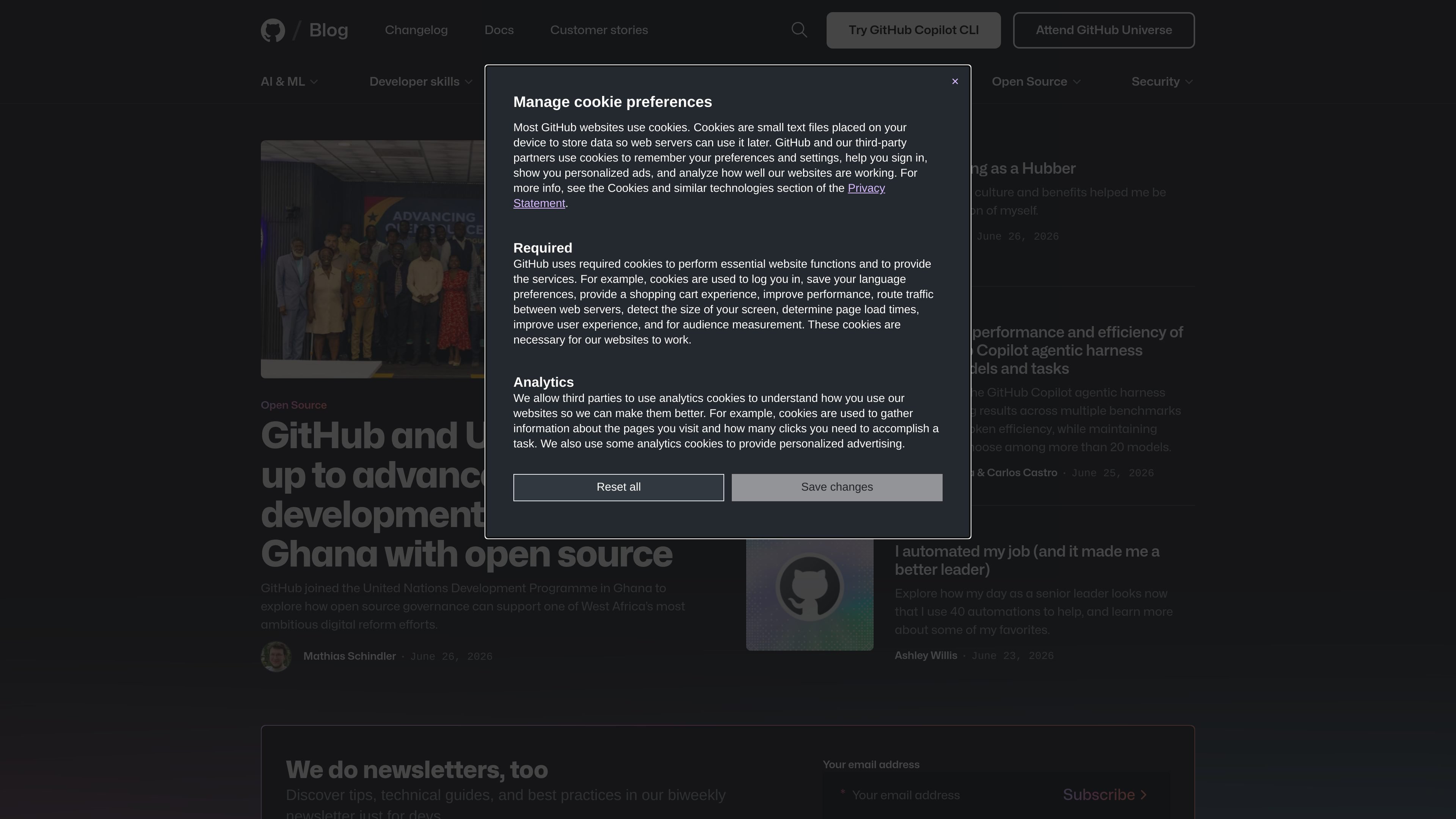Click the Carlos Castro author name
Screen dimensions: 1456x819
(x=1022, y=472)
